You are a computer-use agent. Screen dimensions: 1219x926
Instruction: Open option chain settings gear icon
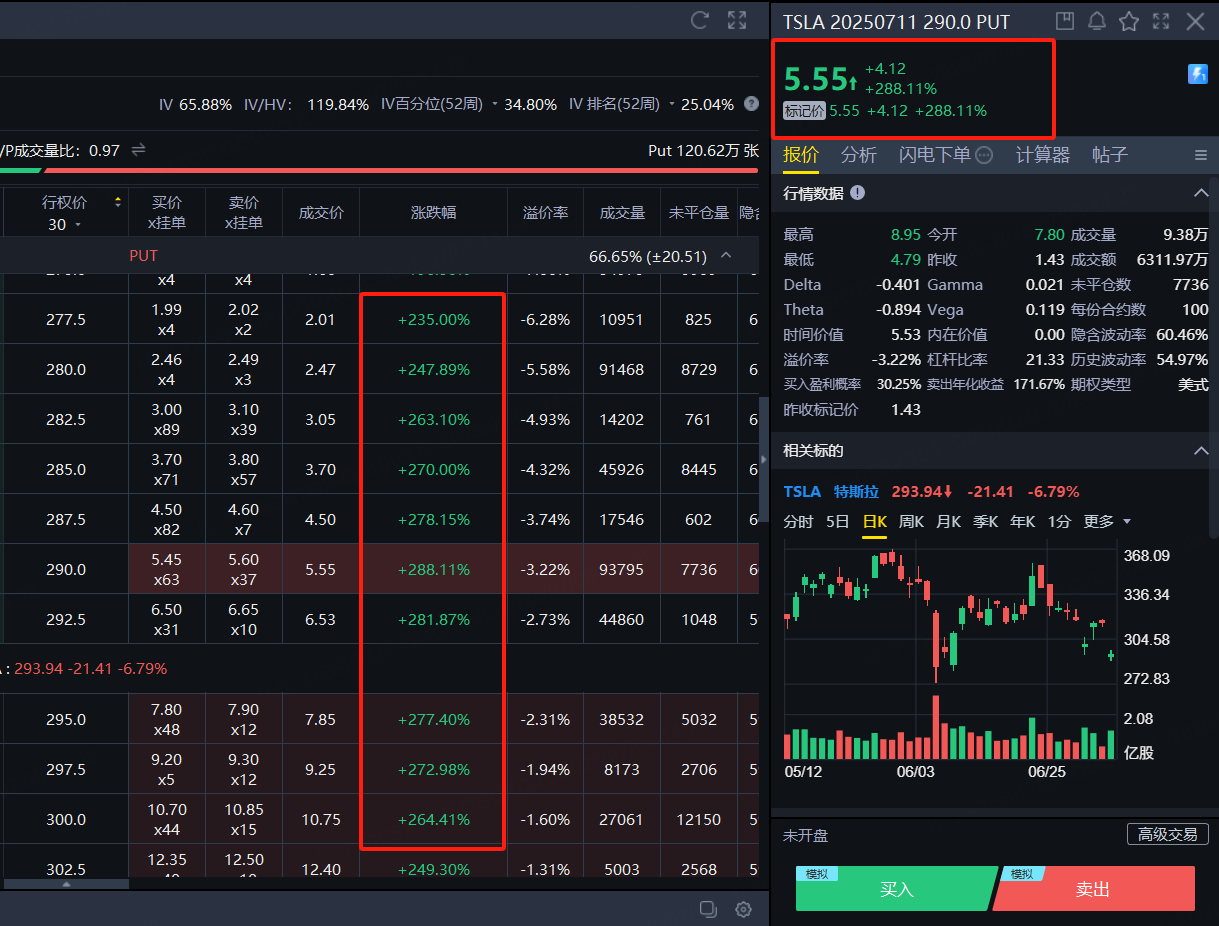[743, 909]
